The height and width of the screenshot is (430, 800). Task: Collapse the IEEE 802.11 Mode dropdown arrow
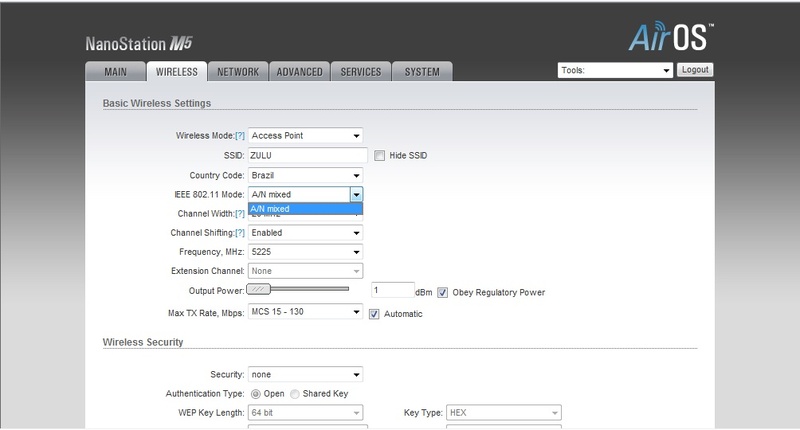356,194
